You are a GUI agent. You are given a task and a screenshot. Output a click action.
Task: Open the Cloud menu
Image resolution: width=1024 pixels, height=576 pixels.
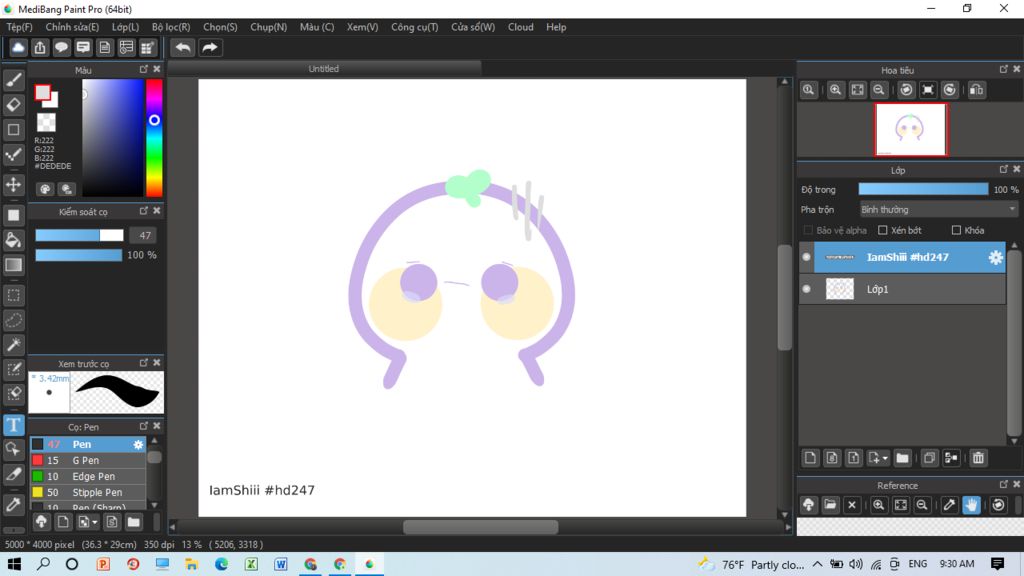(520, 27)
